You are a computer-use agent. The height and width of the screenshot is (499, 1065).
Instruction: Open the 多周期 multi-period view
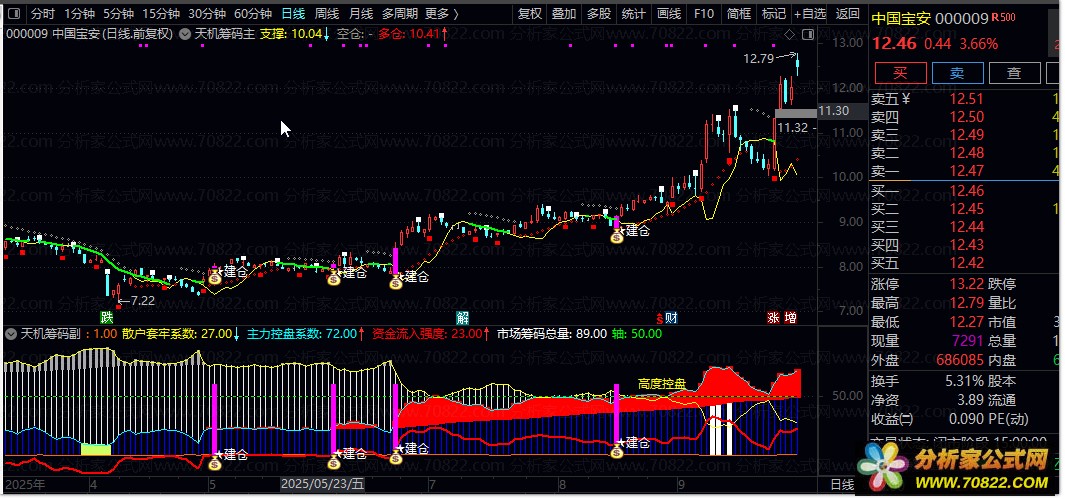click(x=399, y=13)
